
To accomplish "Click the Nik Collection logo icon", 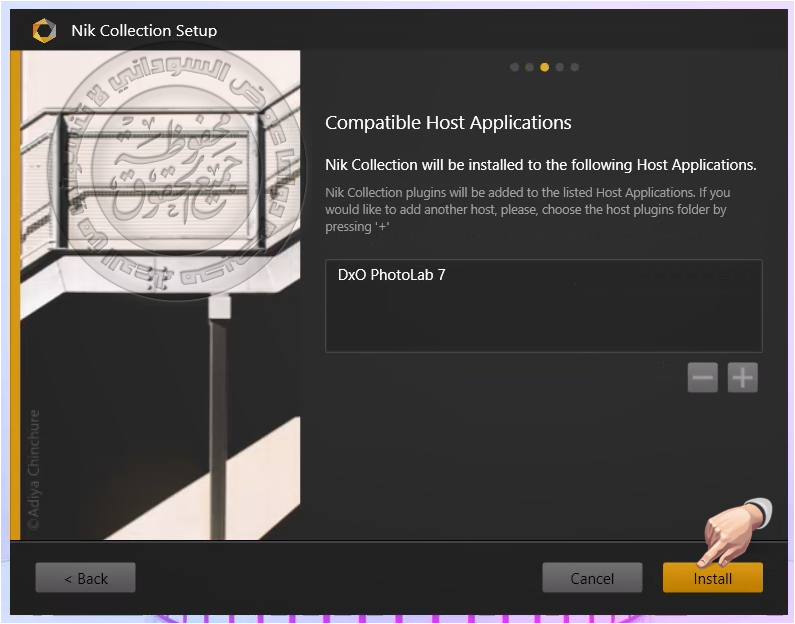I will (x=44, y=30).
